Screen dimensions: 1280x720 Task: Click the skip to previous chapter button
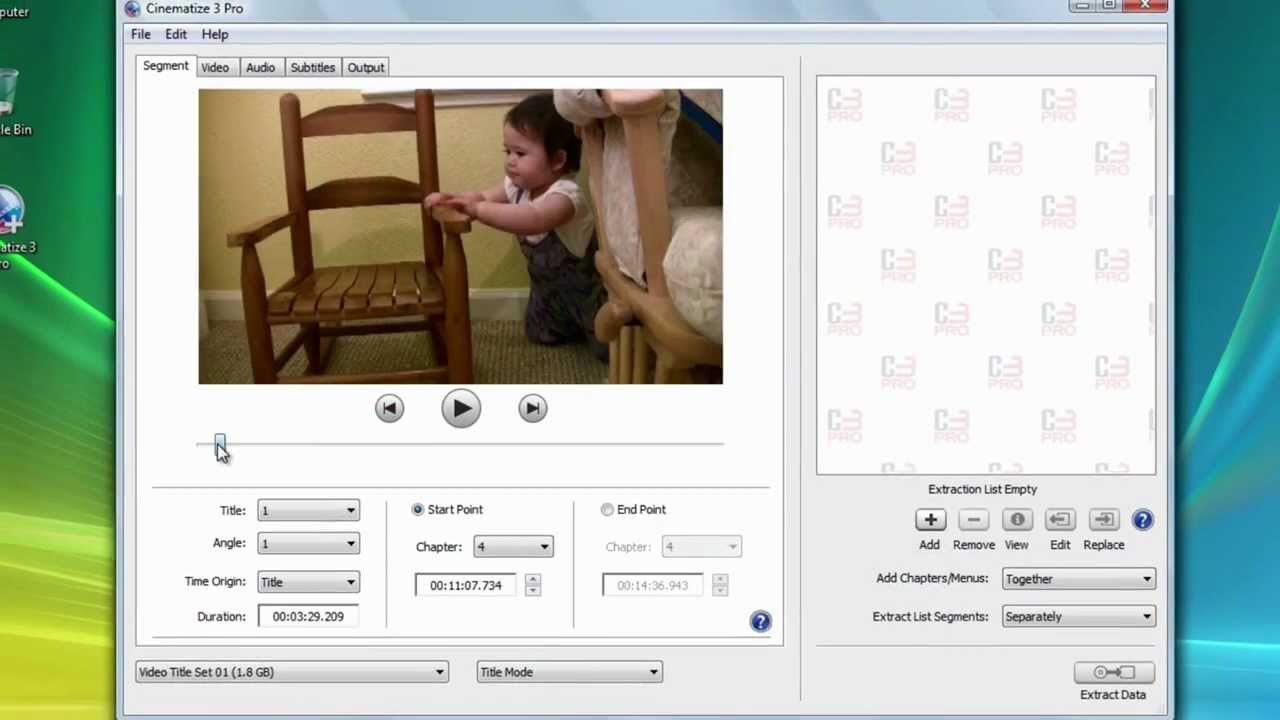[x=389, y=408]
